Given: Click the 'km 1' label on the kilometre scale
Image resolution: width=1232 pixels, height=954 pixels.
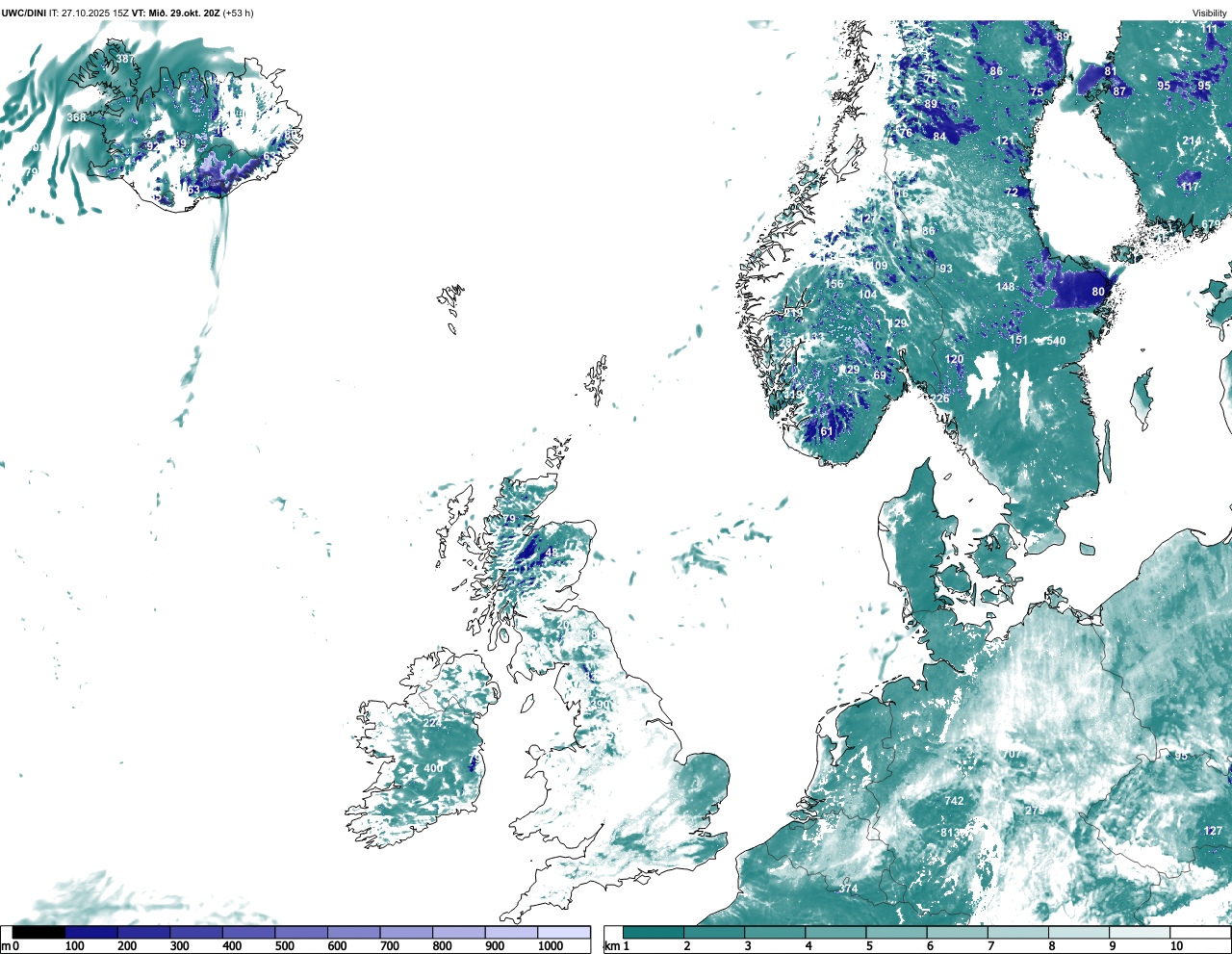Looking at the screenshot, I should tap(618, 946).
